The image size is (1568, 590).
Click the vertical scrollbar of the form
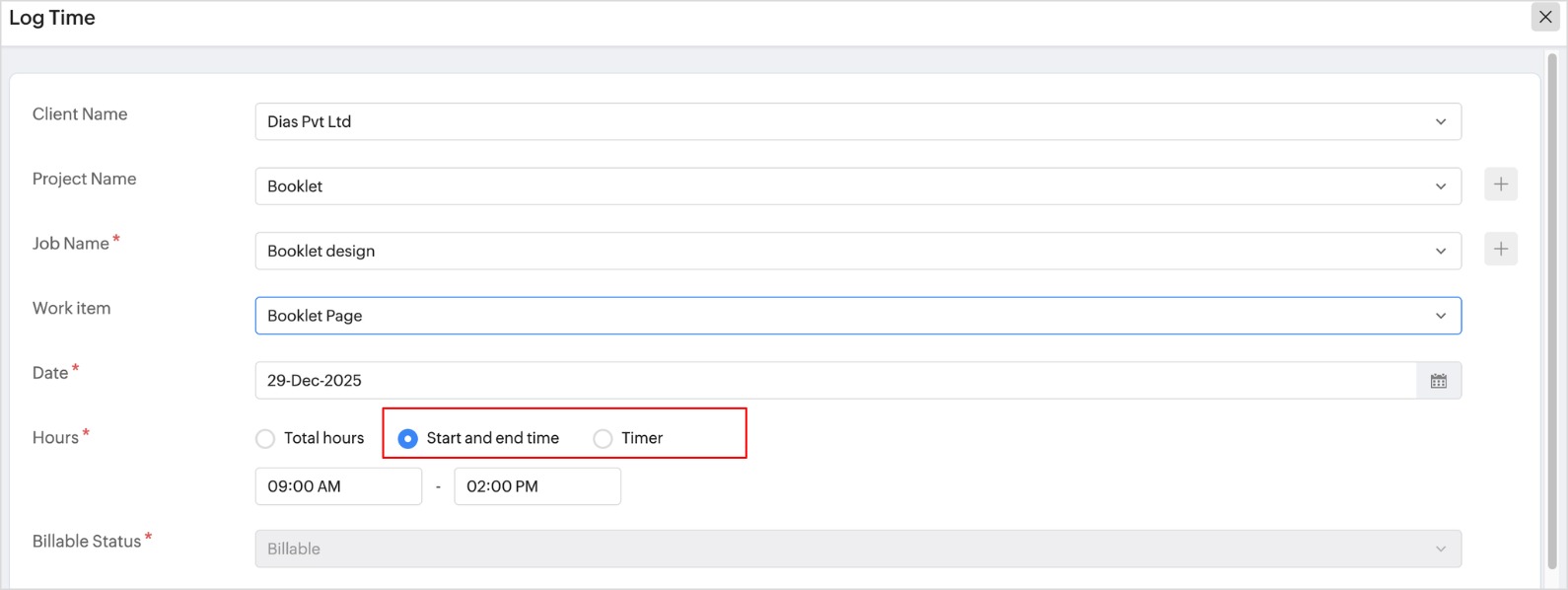[x=1551, y=296]
